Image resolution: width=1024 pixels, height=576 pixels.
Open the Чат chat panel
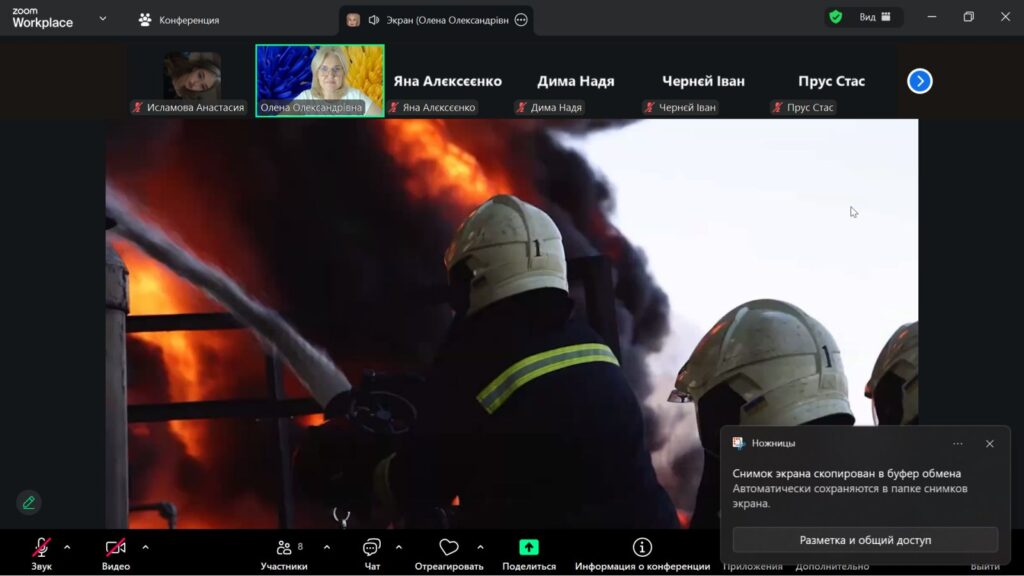(372, 548)
